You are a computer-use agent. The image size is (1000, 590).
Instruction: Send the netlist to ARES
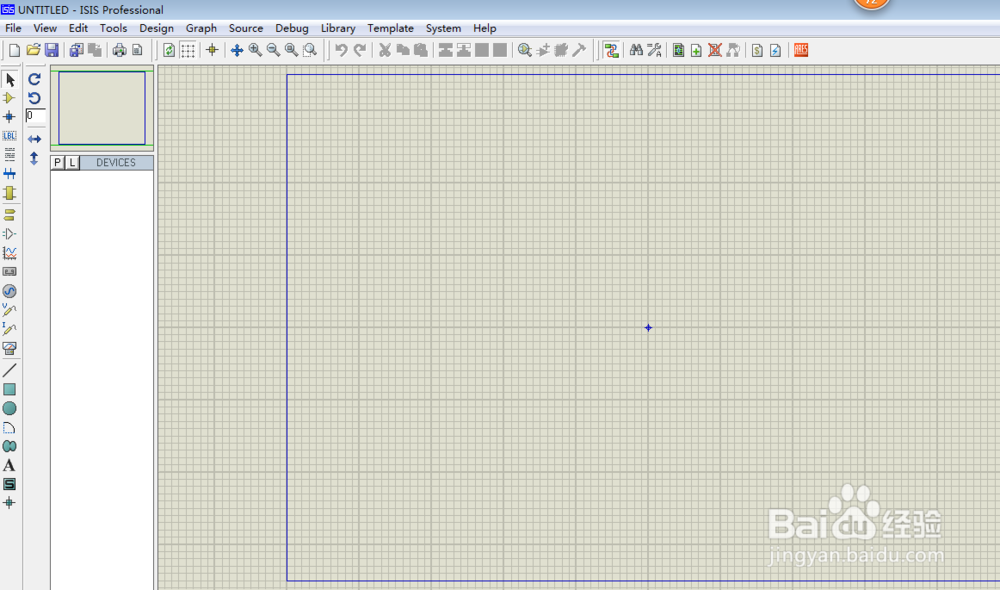pos(801,50)
